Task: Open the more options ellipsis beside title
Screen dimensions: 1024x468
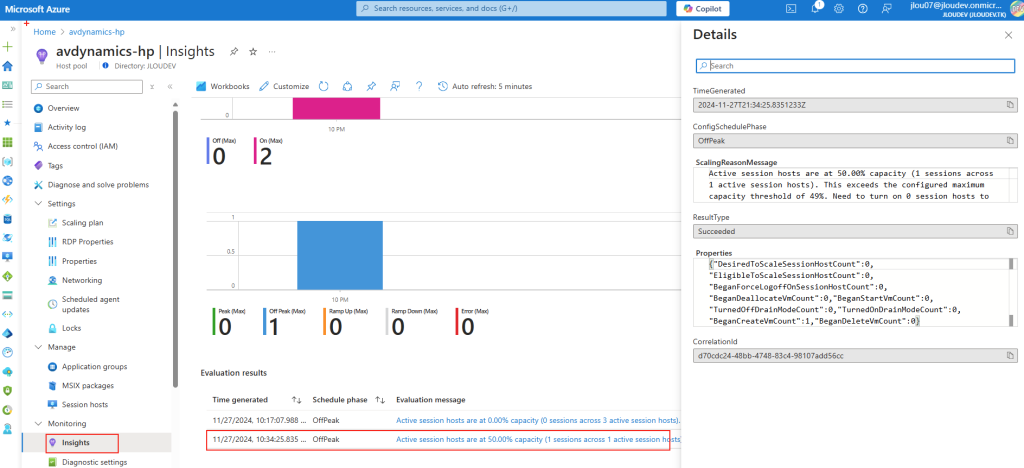Action: tap(272, 52)
